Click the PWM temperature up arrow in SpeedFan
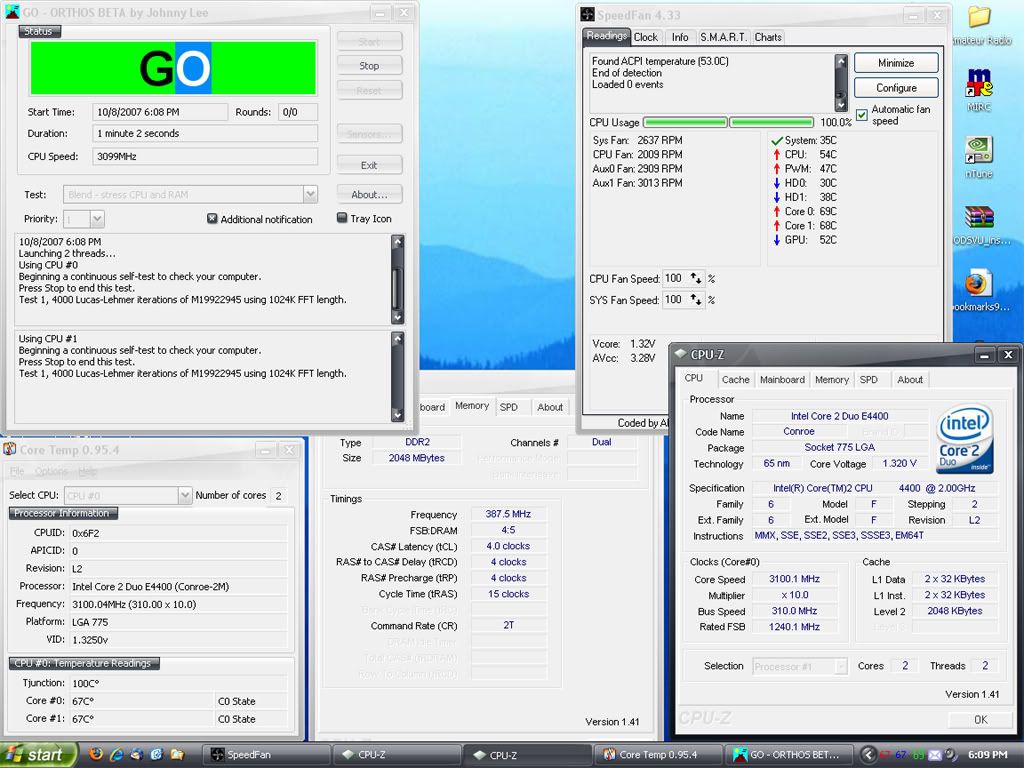1024x768 pixels. tap(776, 168)
